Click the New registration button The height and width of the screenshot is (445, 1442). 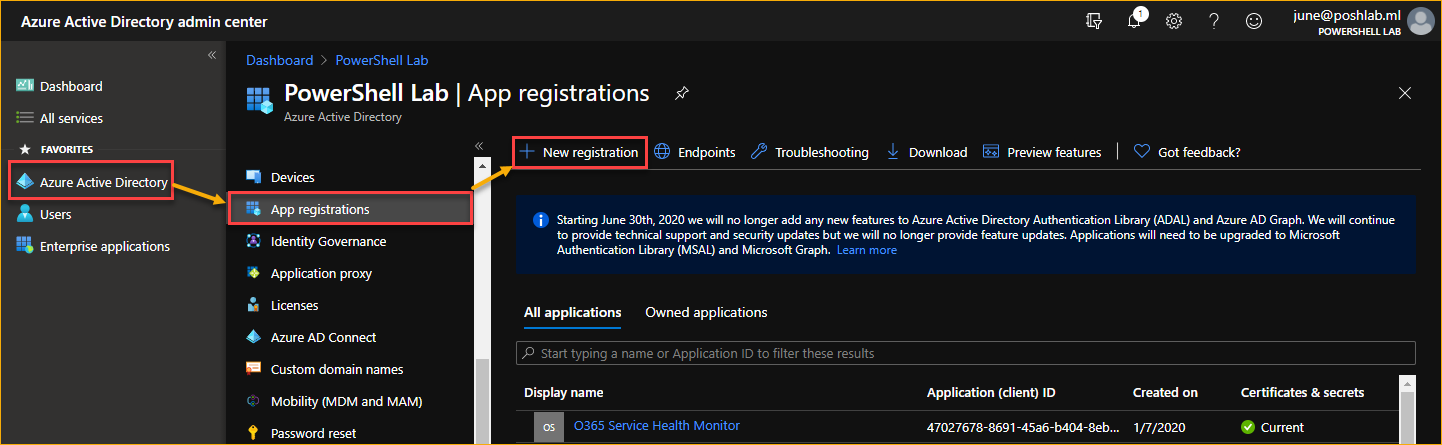(x=579, y=152)
